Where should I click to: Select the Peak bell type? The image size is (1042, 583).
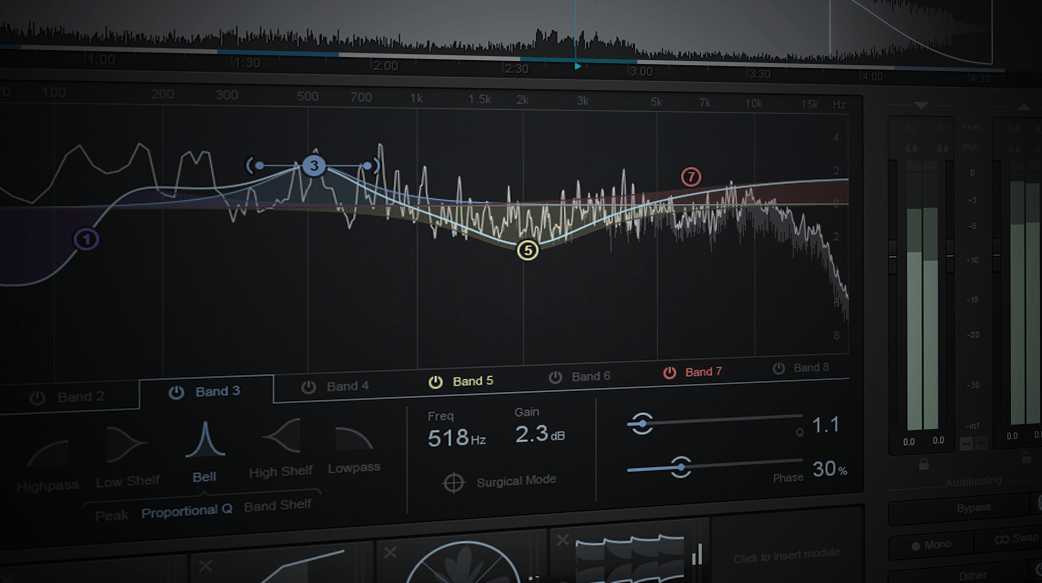(x=112, y=516)
